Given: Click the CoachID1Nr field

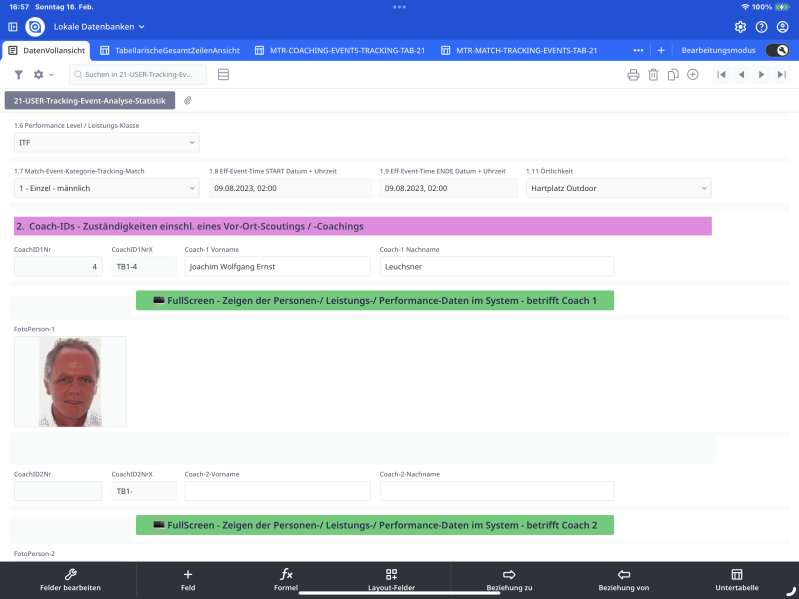Looking at the screenshot, I should click(58, 266).
